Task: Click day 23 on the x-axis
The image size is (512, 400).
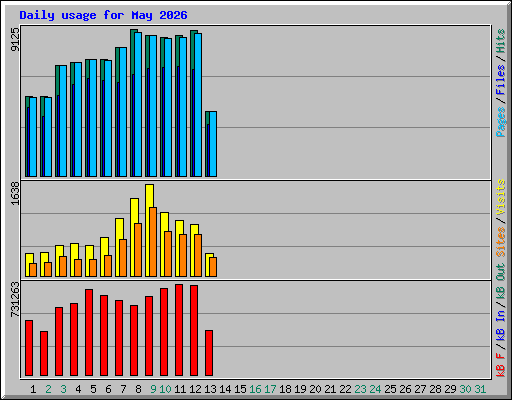Action: tap(360, 389)
